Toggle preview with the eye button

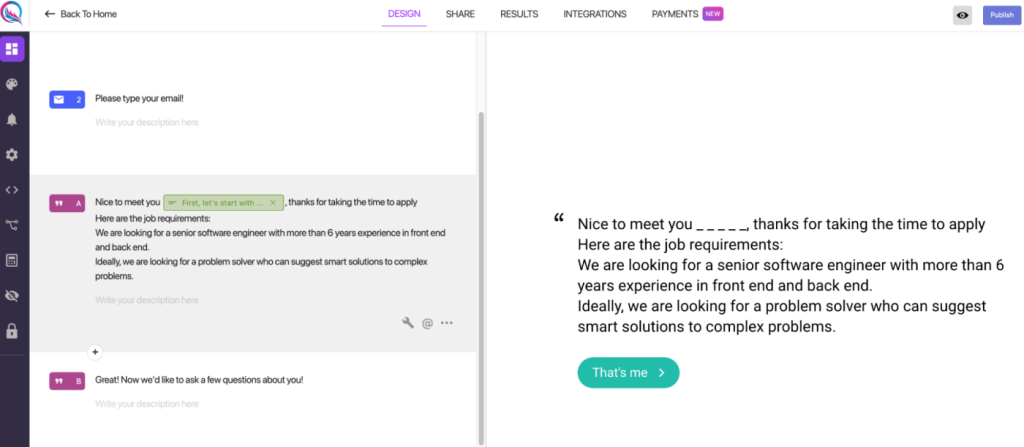(963, 14)
